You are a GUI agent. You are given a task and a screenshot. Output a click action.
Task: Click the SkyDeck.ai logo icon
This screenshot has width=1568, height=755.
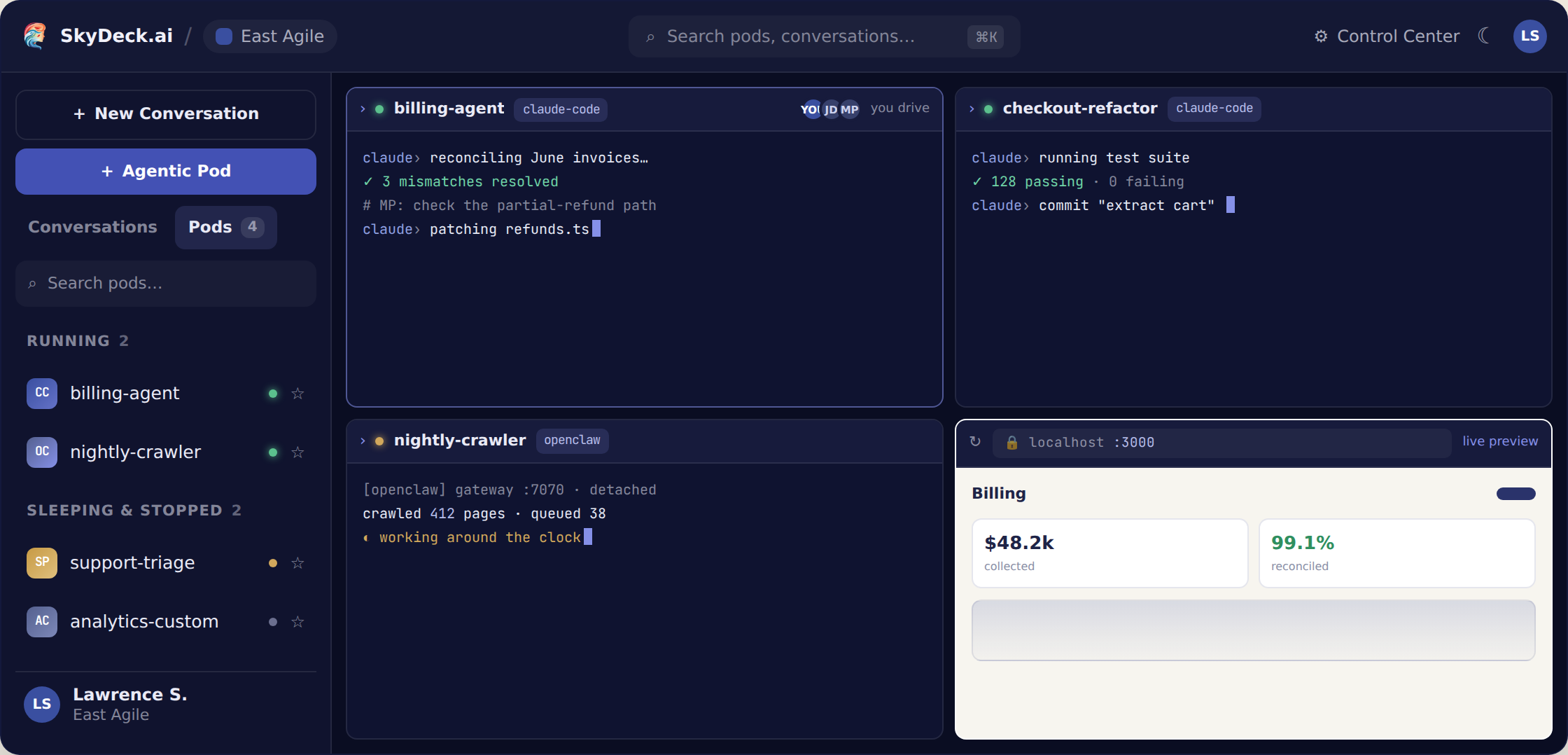[35, 36]
